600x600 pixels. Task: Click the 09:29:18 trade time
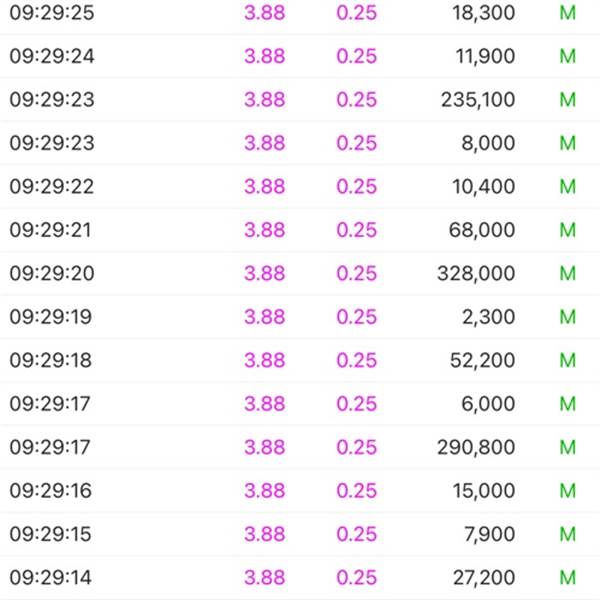click(x=51, y=360)
